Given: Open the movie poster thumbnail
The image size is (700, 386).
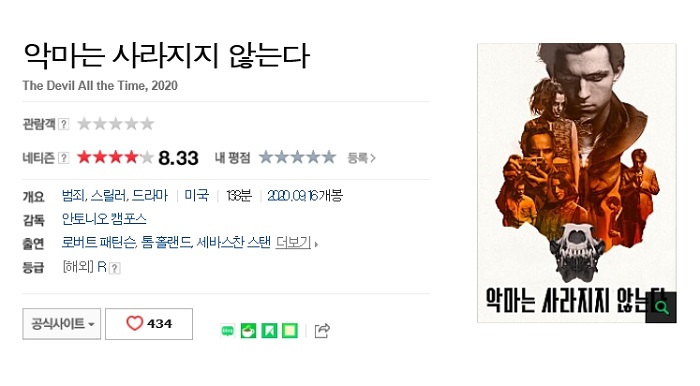Looking at the screenshot, I should click(x=577, y=183).
